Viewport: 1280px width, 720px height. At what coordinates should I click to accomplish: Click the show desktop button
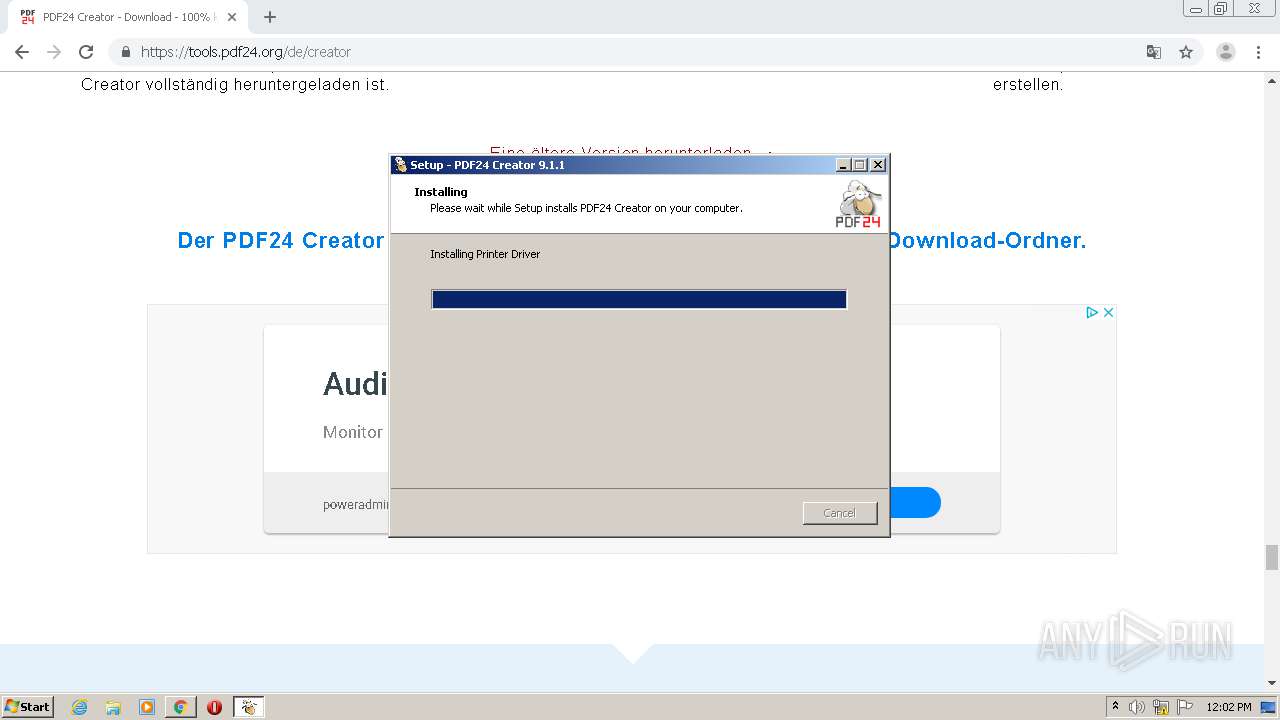[1268, 707]
